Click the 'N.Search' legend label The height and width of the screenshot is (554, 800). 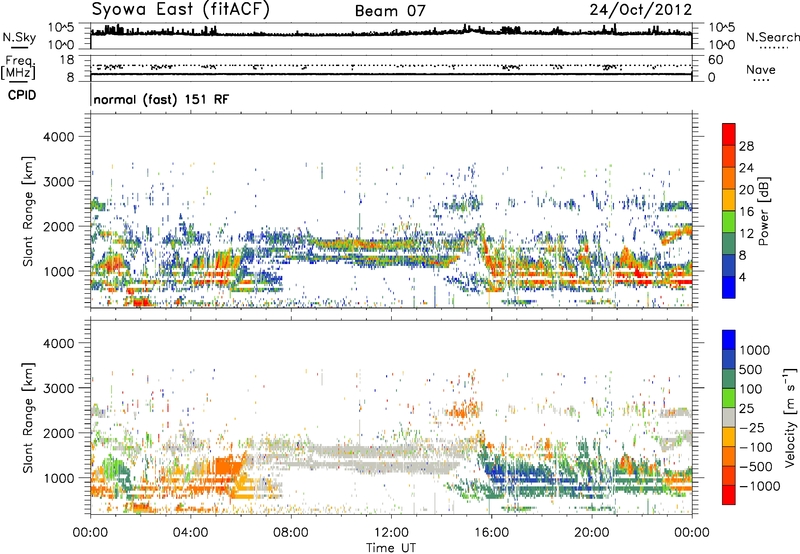tap(773, 37)
